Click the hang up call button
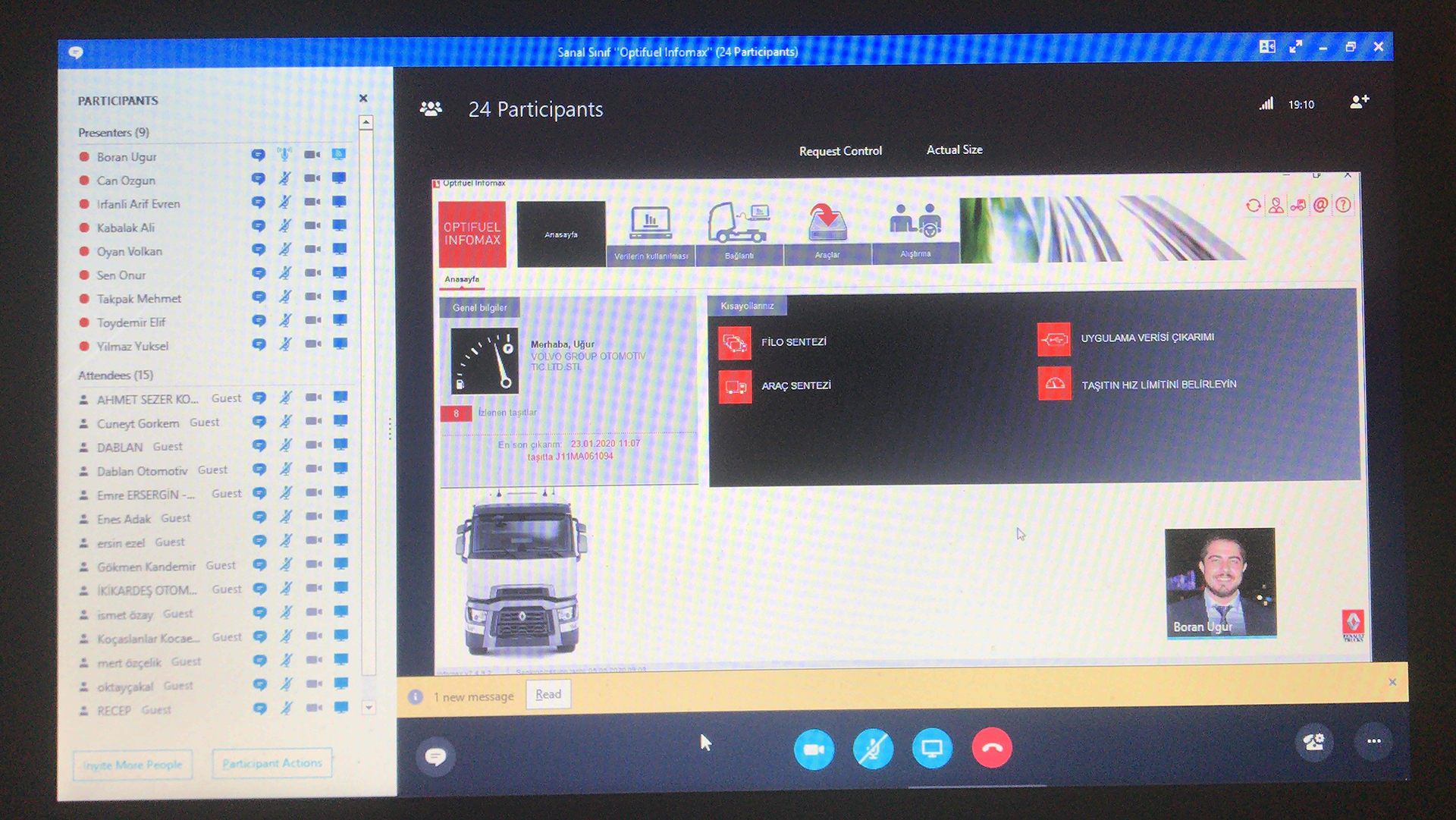This screenshot has width=1456, height=820. coord(991,748)
